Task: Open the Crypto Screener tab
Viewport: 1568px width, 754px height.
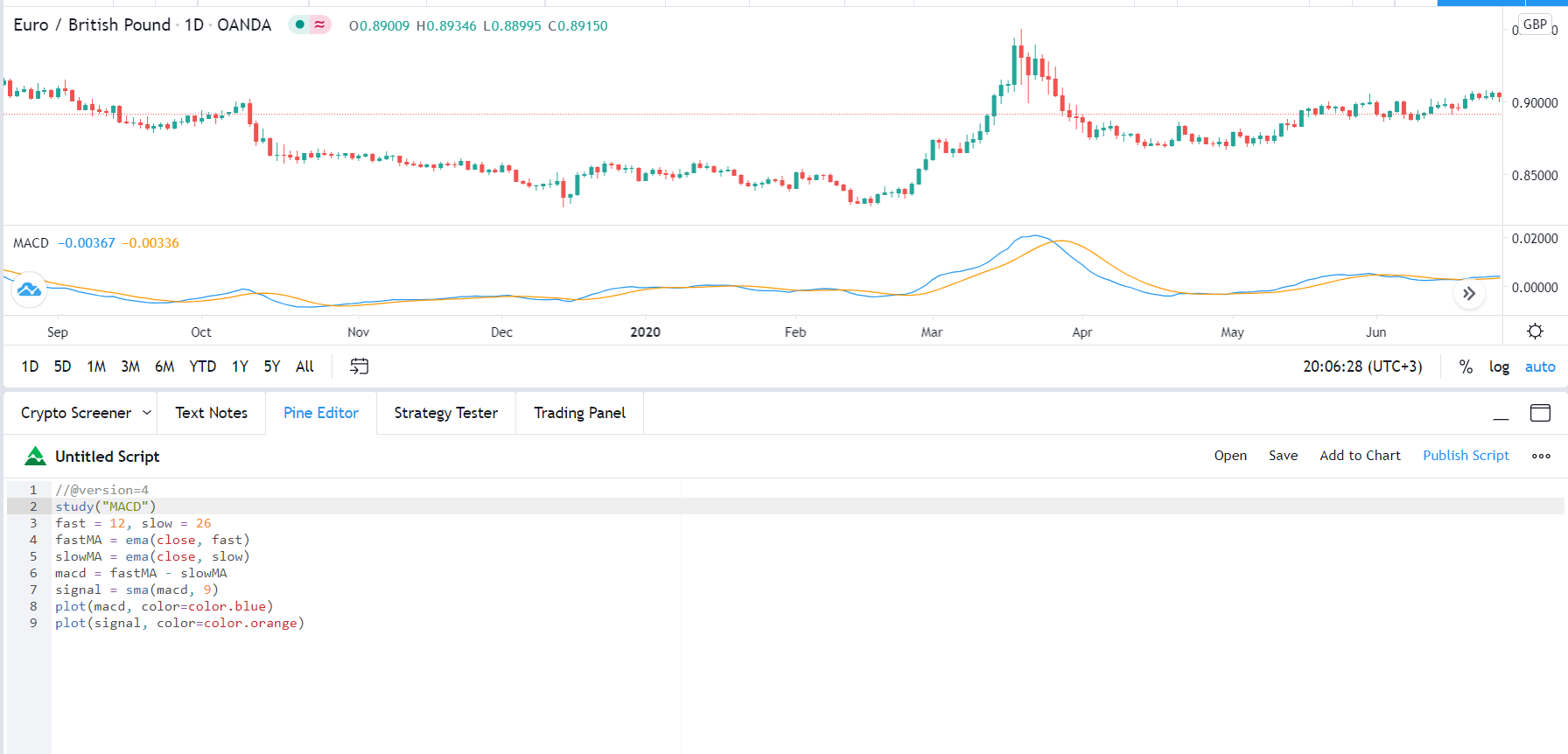Action: (x=76, y=413)
